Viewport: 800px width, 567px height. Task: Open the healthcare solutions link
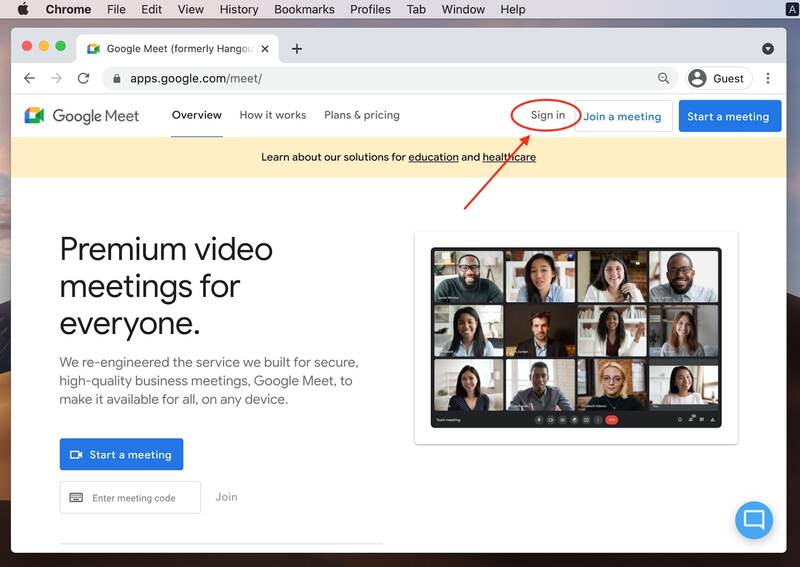(x=509, y=157)
